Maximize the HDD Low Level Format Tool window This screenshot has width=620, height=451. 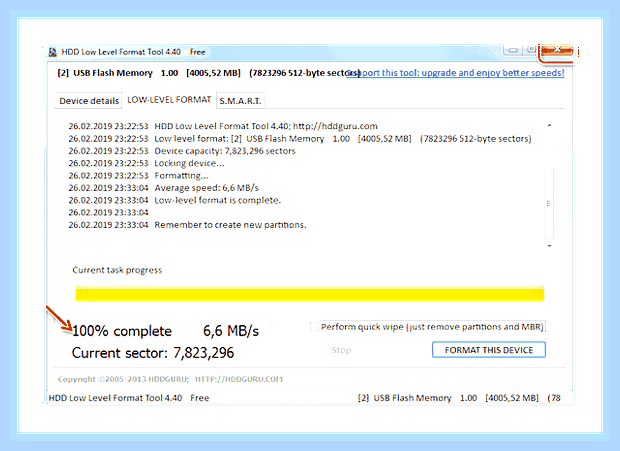531,50
